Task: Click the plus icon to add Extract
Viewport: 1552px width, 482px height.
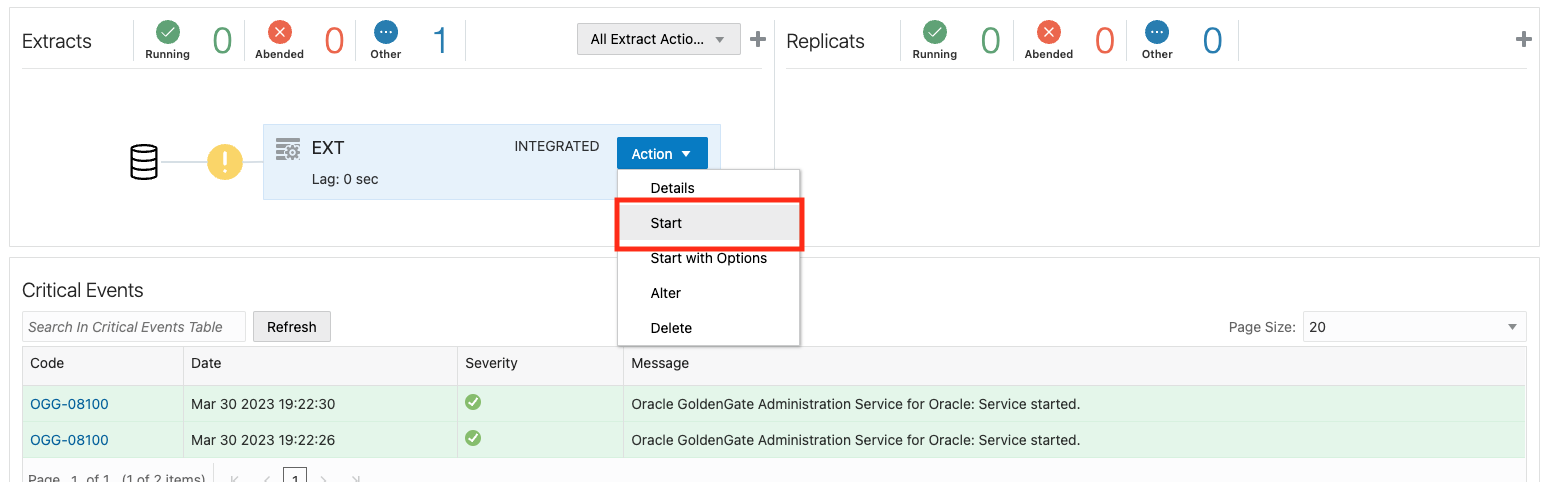Action: [x=758, y=40]
